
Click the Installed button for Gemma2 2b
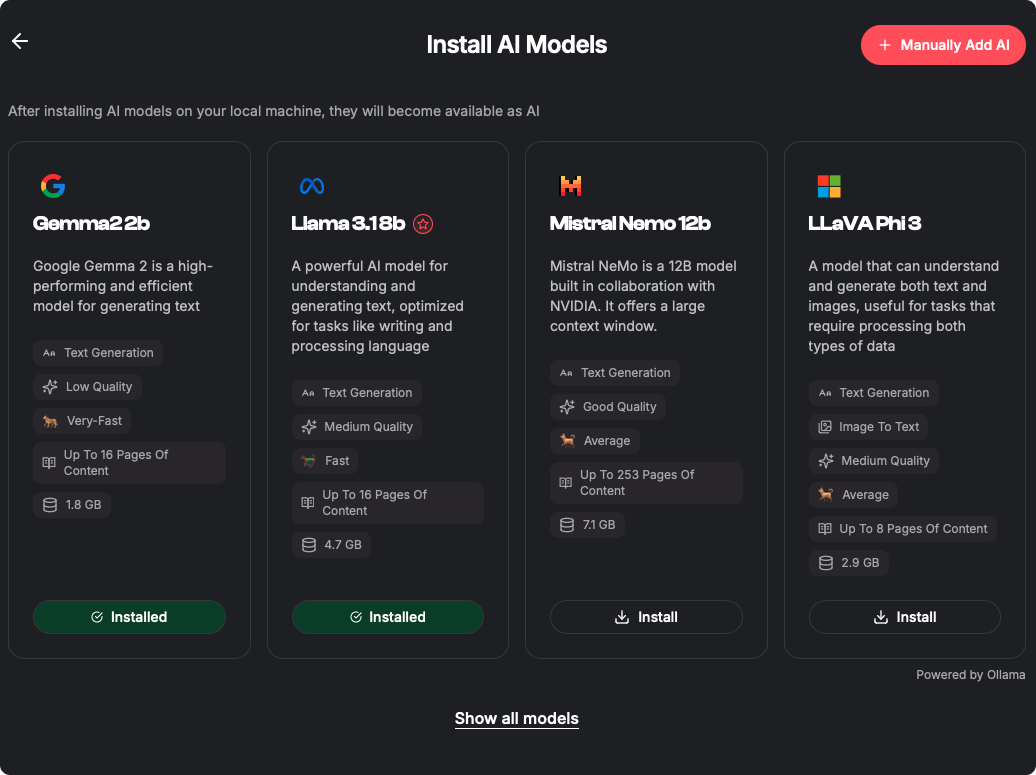point(130,616)
